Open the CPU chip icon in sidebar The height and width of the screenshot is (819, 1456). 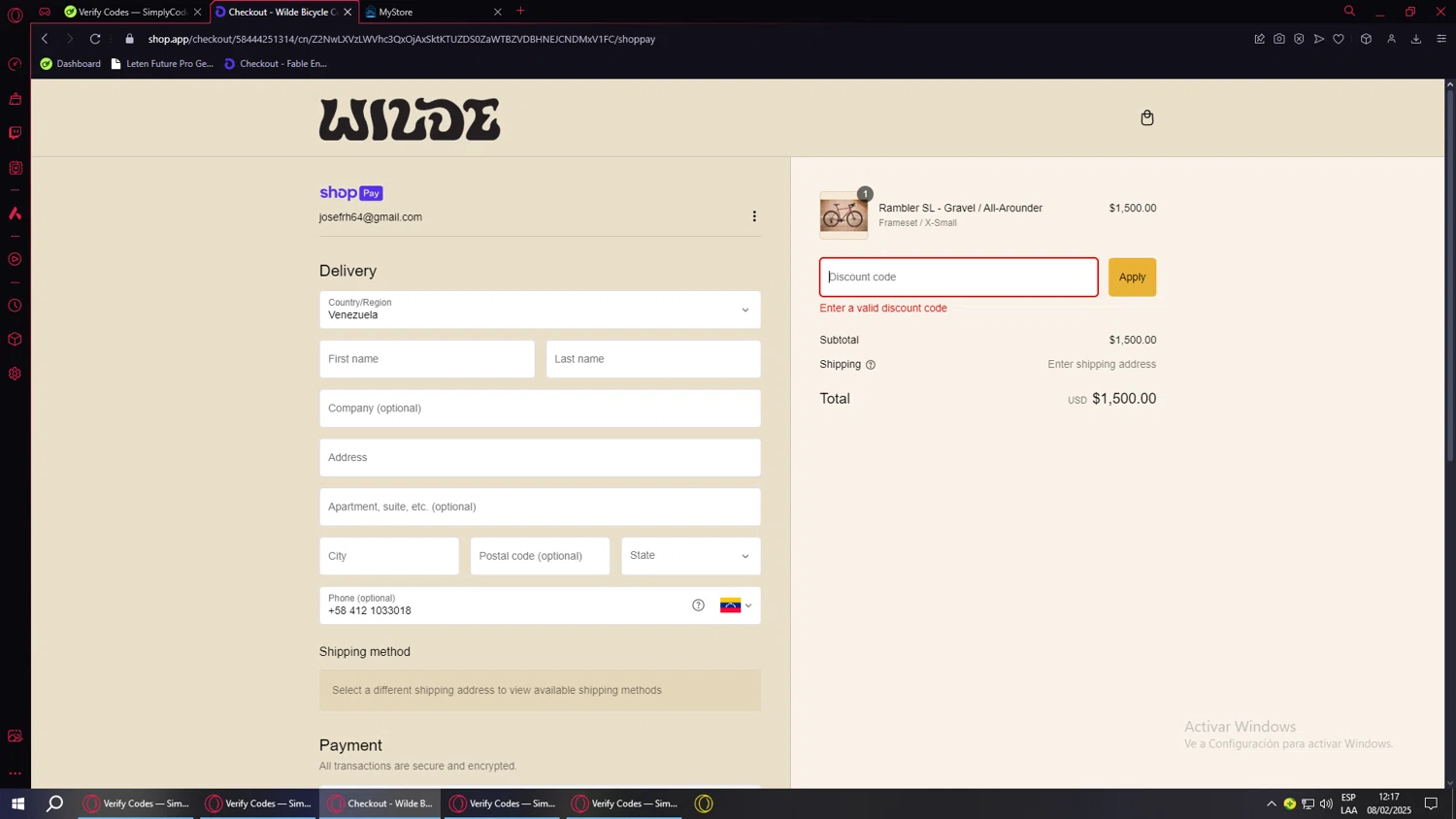click(x=15, y=168)
